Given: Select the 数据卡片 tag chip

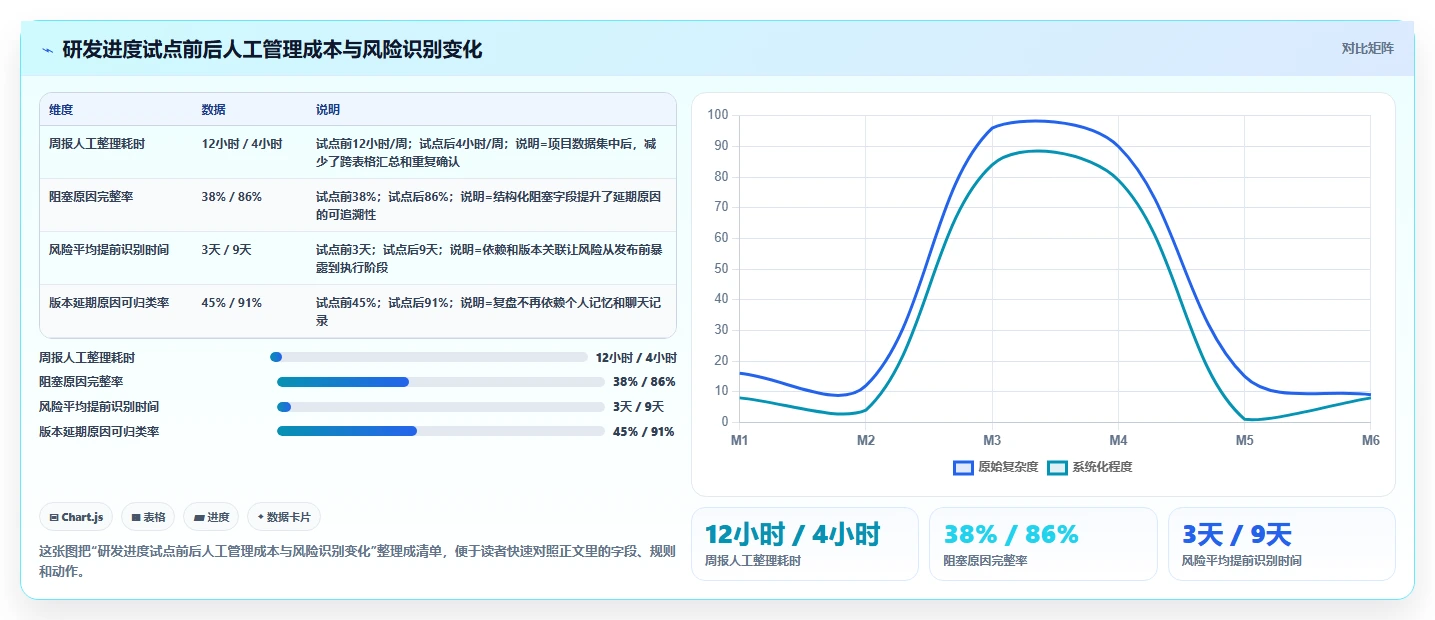Looking at the screenshot, I should coord(284,517).
